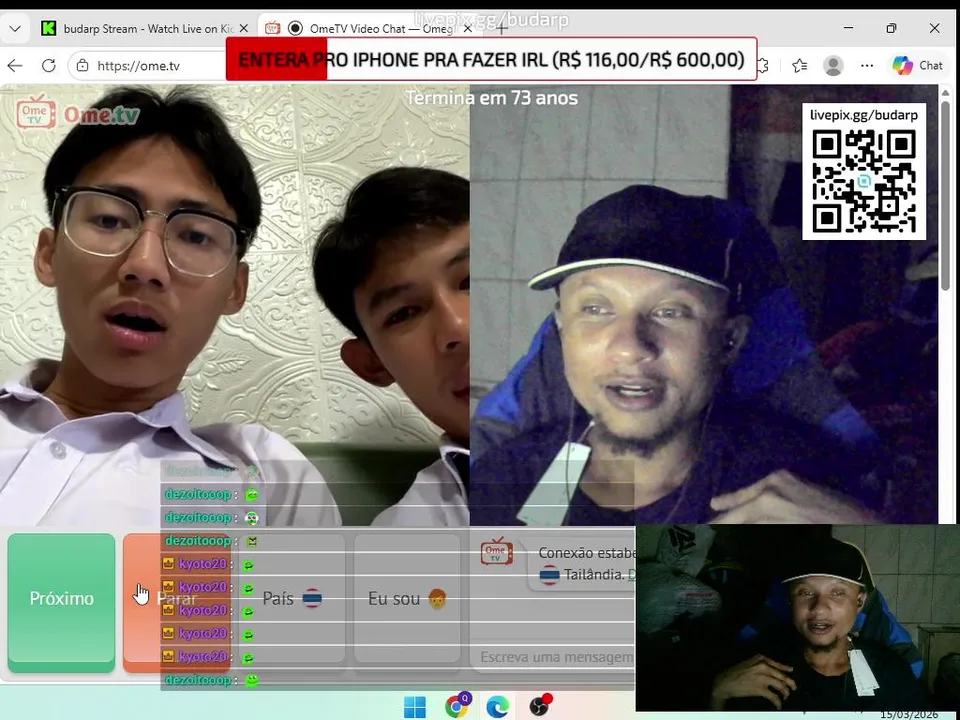Close the budarp Stream tab
Image resolution: width=960 pixels, height=720 pixels.
pos(244,29)
